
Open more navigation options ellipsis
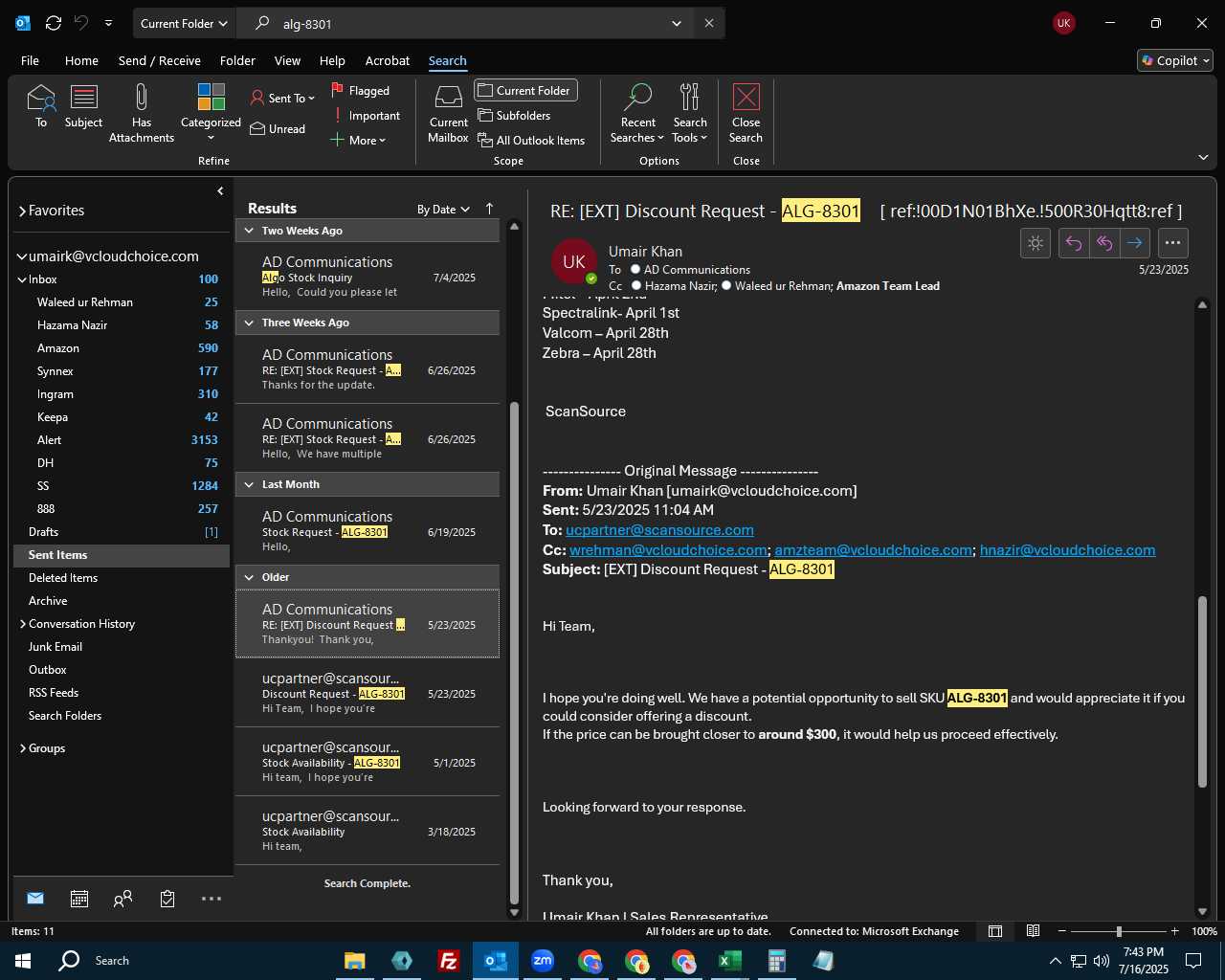point(212,898)
